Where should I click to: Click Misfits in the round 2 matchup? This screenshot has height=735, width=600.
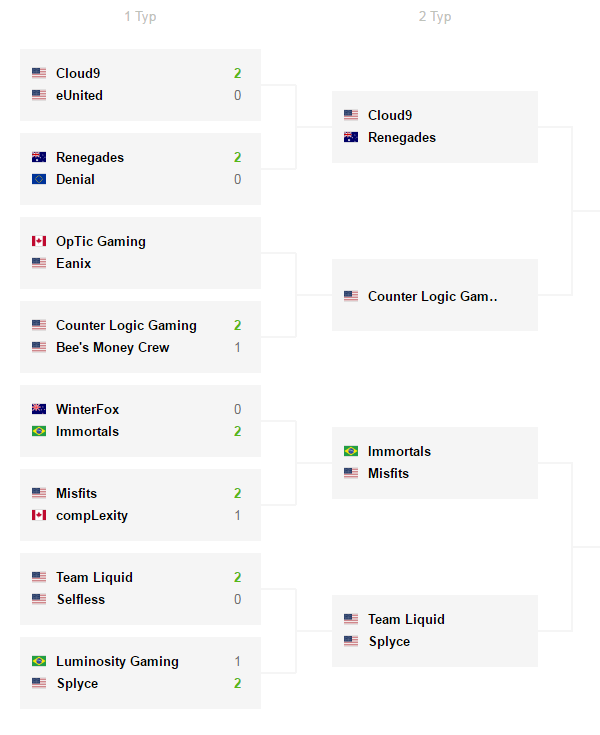click(x=388, y=473)
